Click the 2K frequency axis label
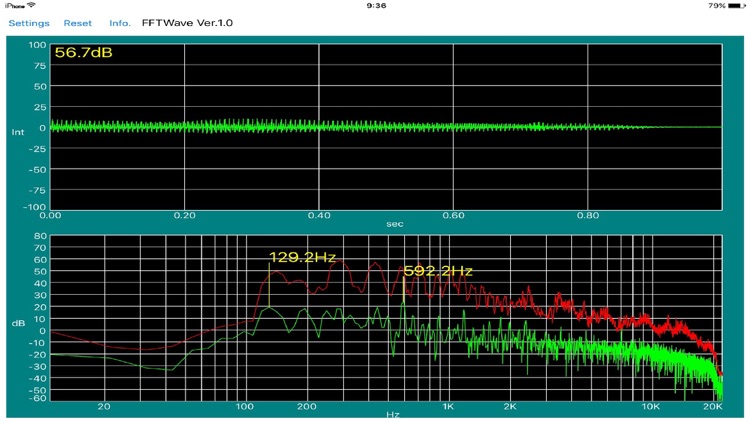This screenshot has height=422, width=750. click(510, 406)
